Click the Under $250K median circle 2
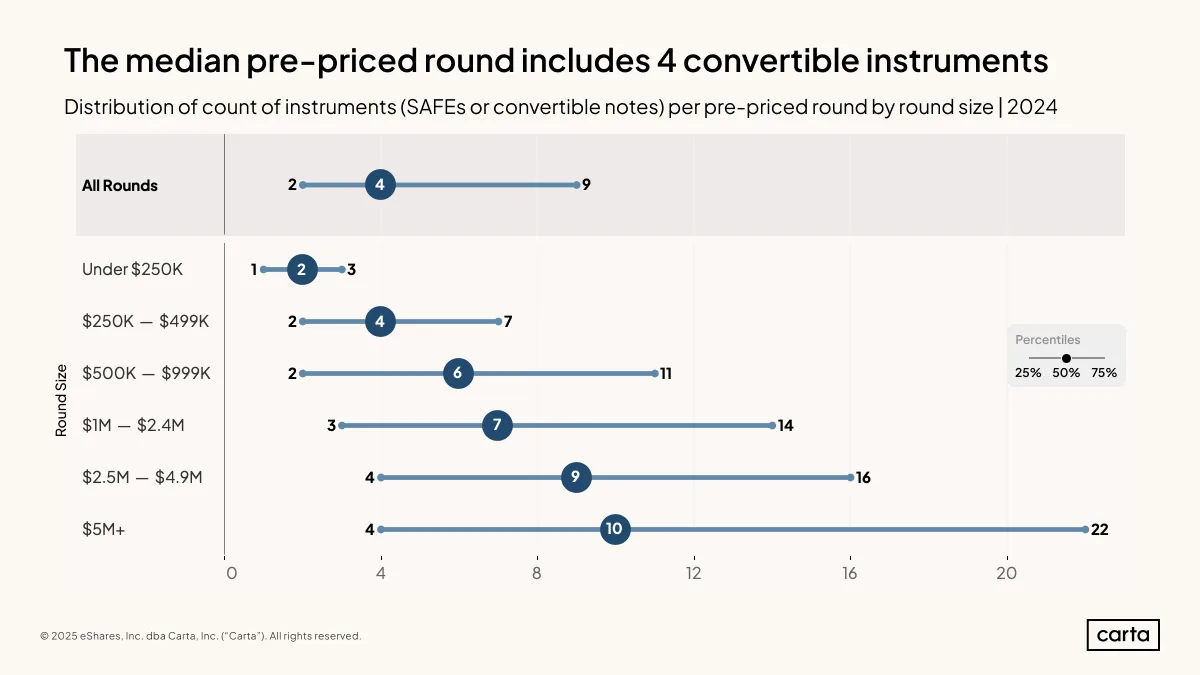Screen dimensions: 1200x675 [302, 269]
